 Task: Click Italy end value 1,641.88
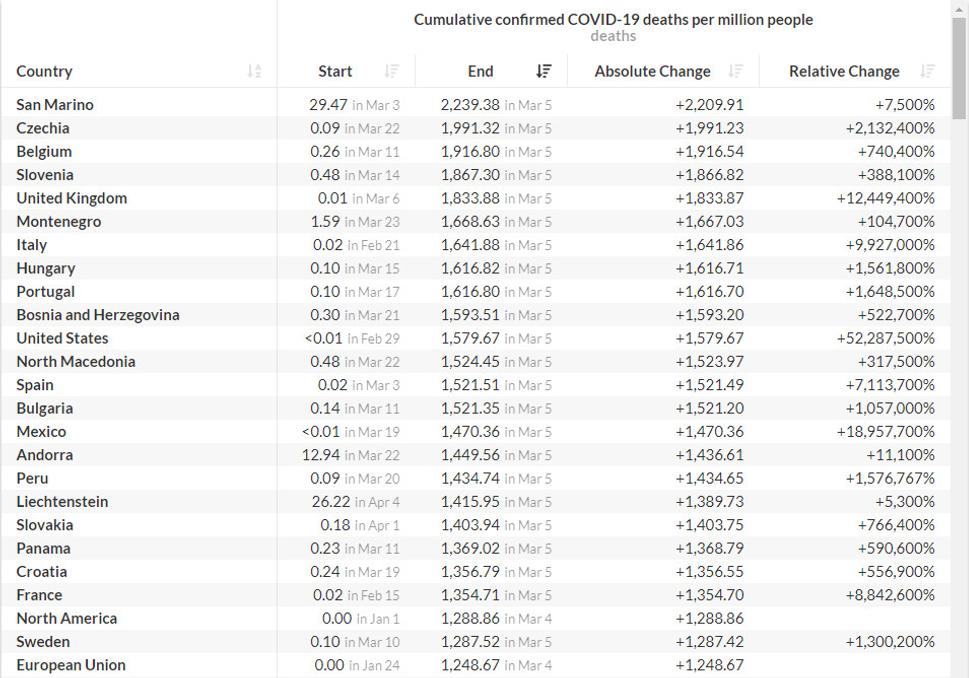470,245
